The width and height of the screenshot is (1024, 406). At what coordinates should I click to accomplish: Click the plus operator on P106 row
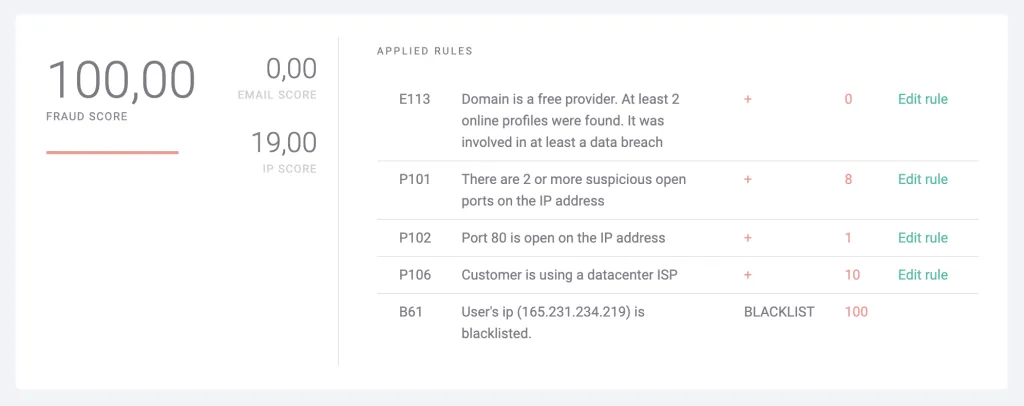[x=747, y=274]
